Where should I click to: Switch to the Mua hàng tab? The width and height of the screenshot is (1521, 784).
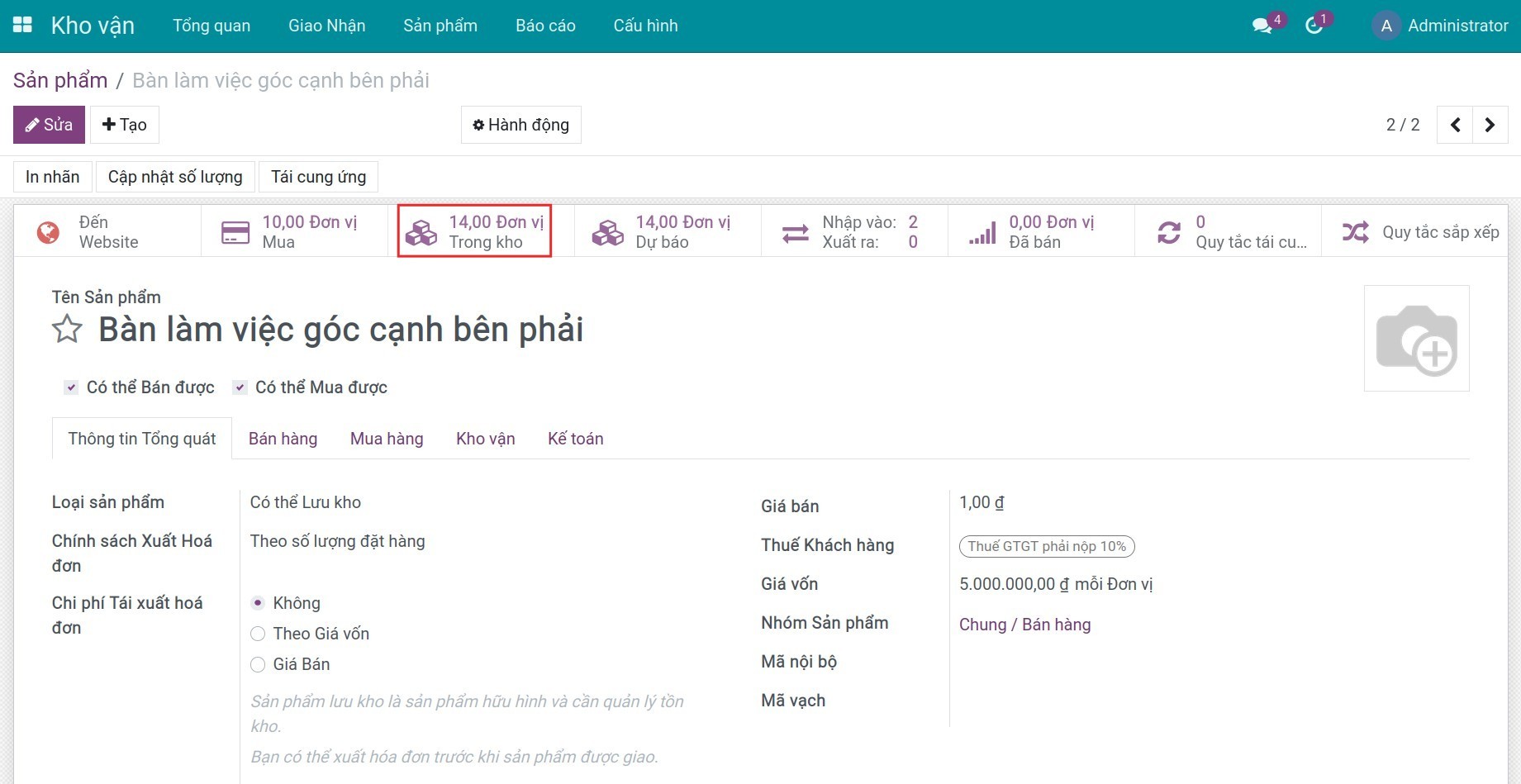[387, 439]
